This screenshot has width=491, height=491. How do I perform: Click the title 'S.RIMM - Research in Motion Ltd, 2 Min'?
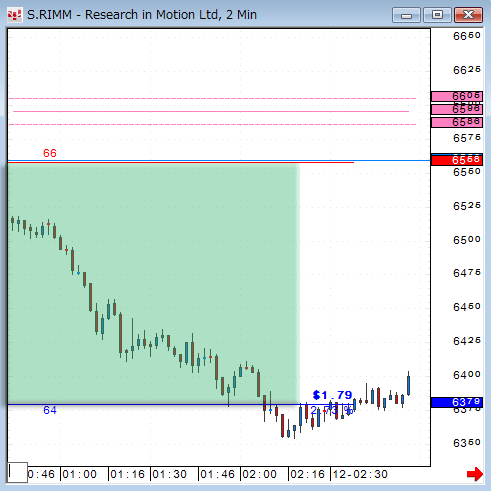(142, 15)
